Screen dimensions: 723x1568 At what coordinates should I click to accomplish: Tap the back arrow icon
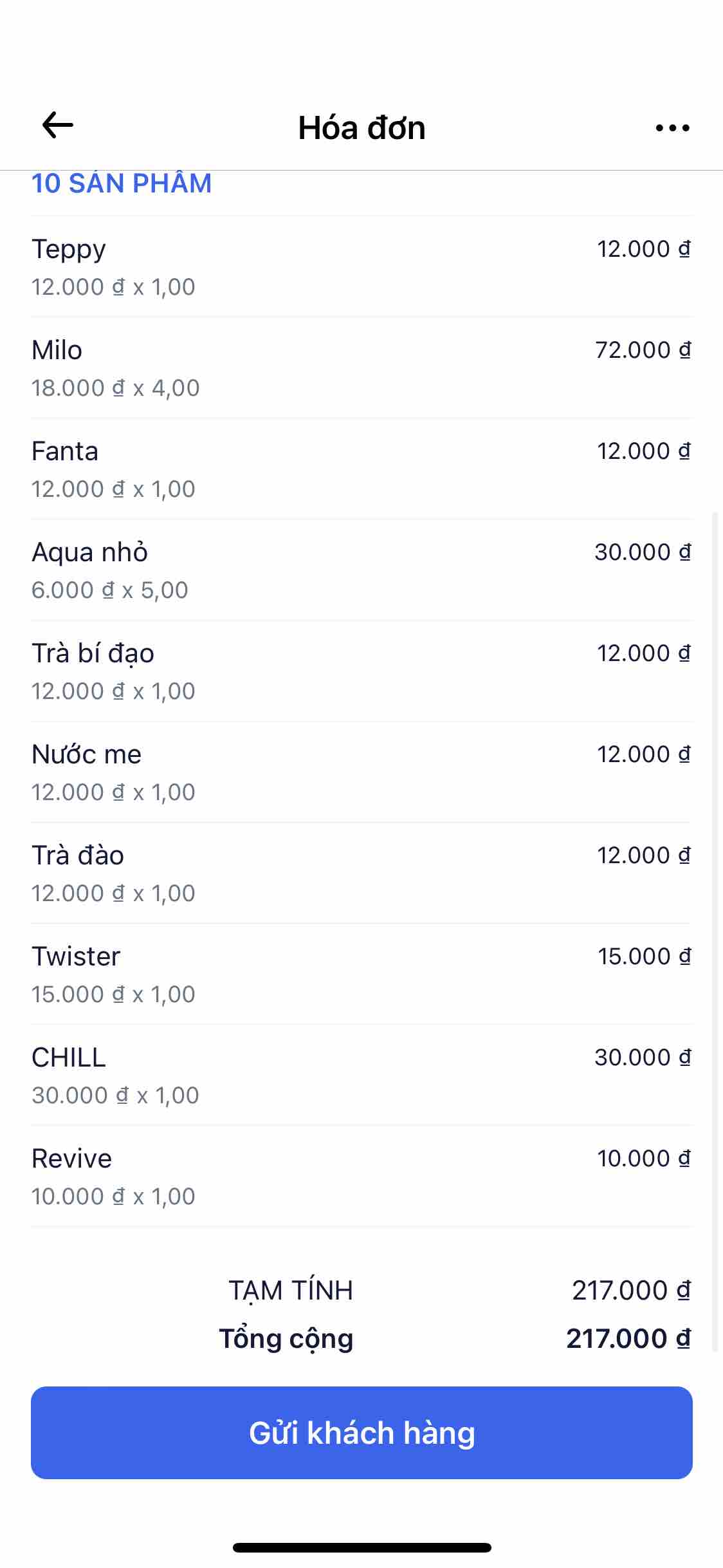(58, 125)
